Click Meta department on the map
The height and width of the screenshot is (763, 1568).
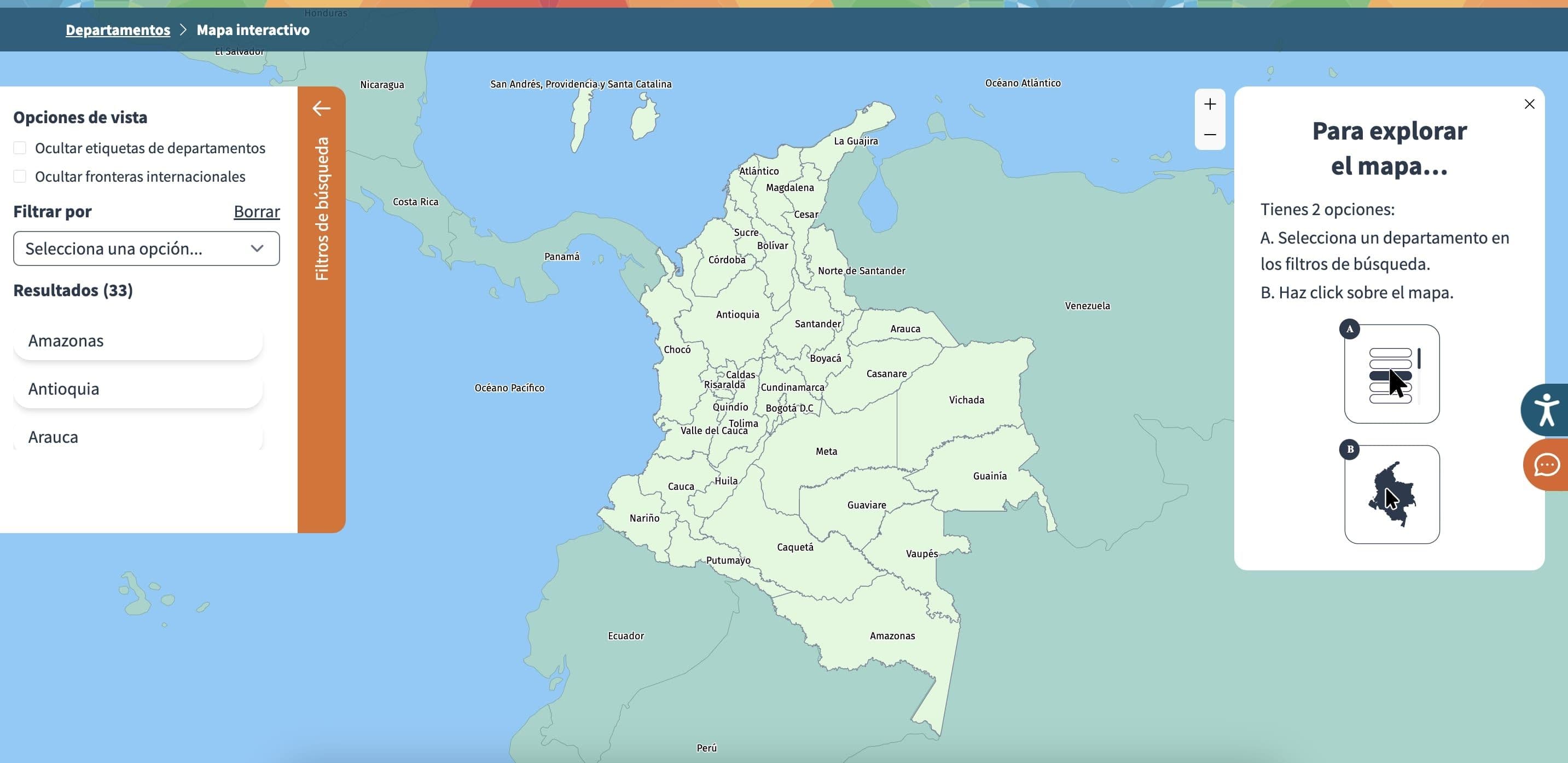[x=826, y=451]
